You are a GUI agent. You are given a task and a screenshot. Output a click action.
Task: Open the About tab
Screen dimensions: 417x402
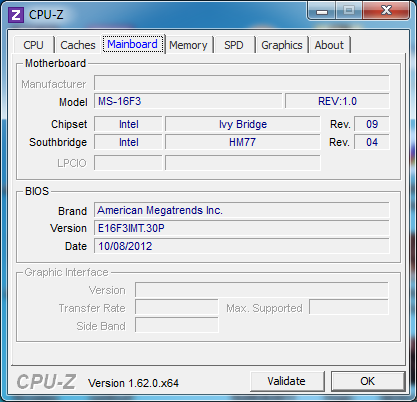(329, 45)
